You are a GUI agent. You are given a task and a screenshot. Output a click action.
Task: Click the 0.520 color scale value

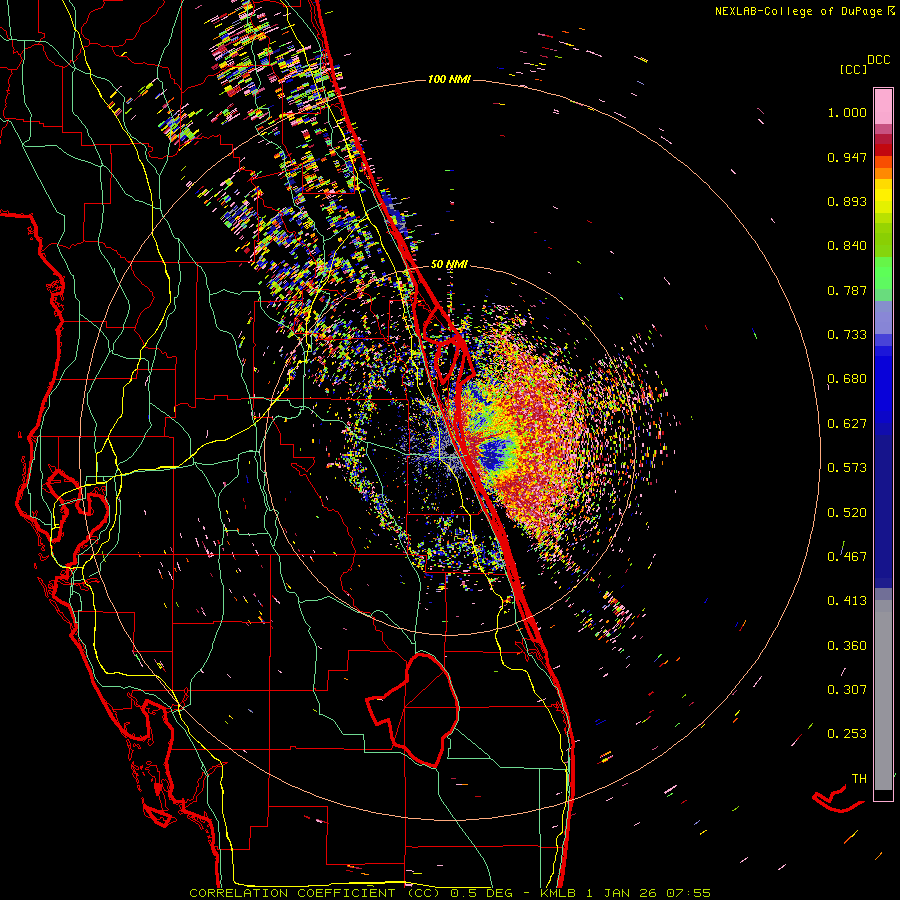[x=847, y=512]
